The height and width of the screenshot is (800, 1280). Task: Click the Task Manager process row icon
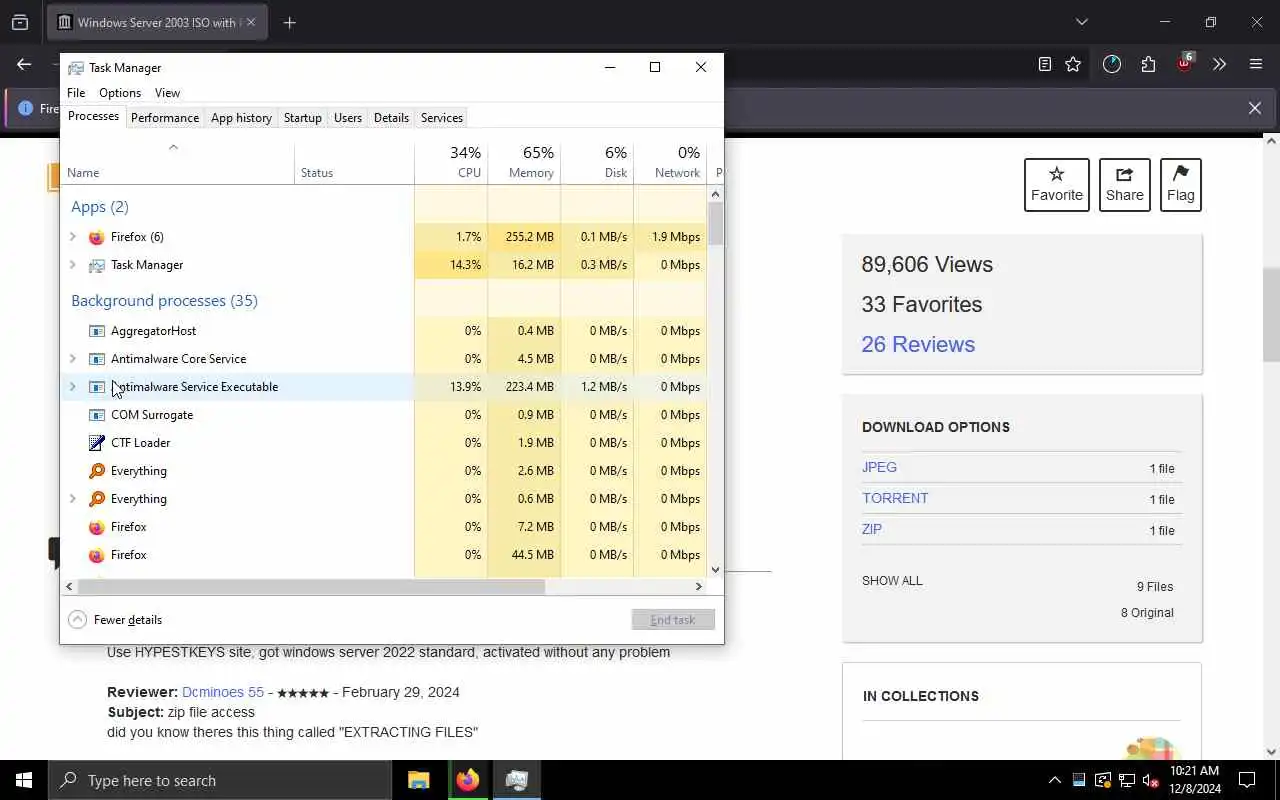pyautogui.click(x=96, y=265)
